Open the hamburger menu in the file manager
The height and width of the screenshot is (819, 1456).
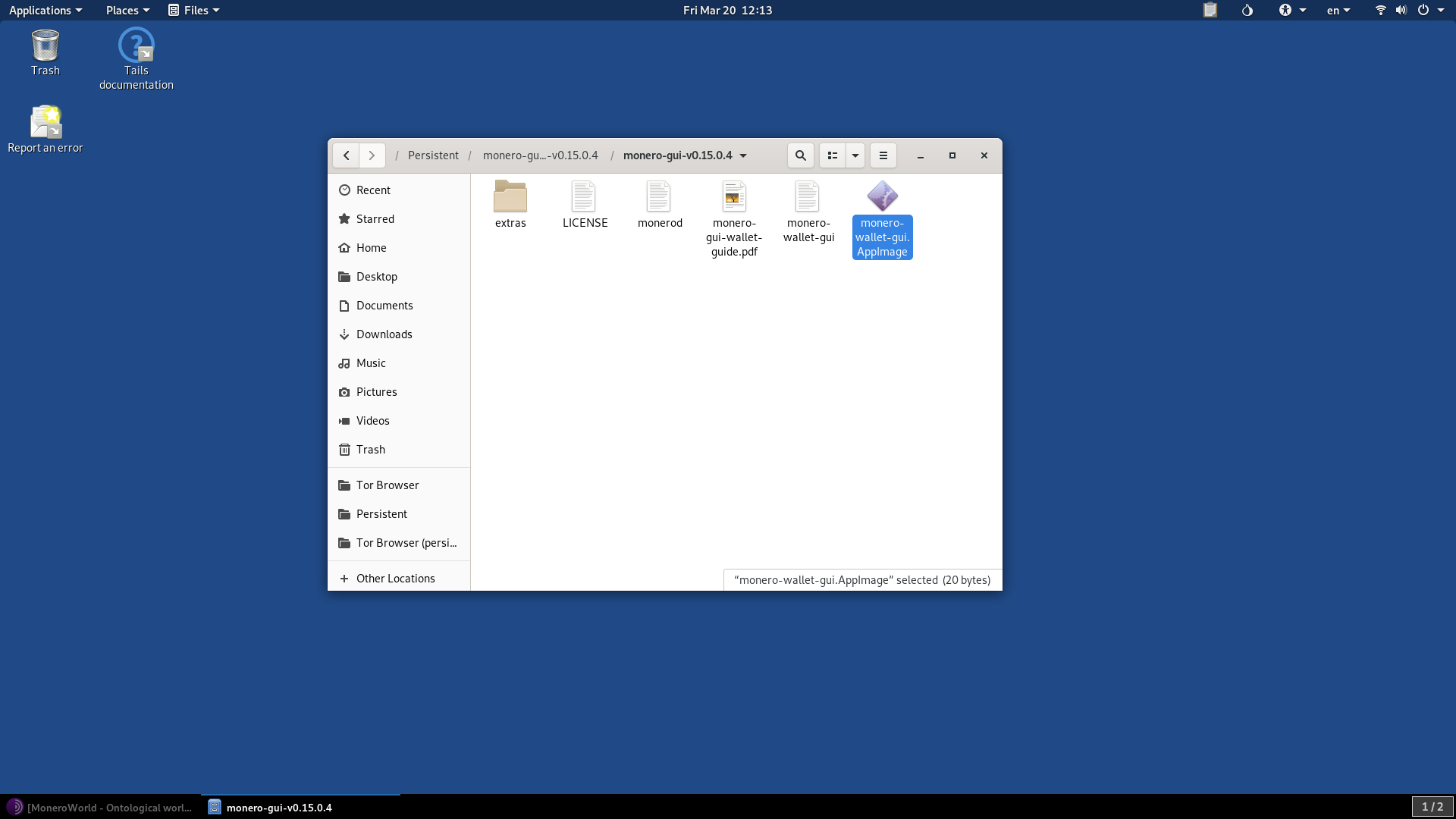pos(882,155)
